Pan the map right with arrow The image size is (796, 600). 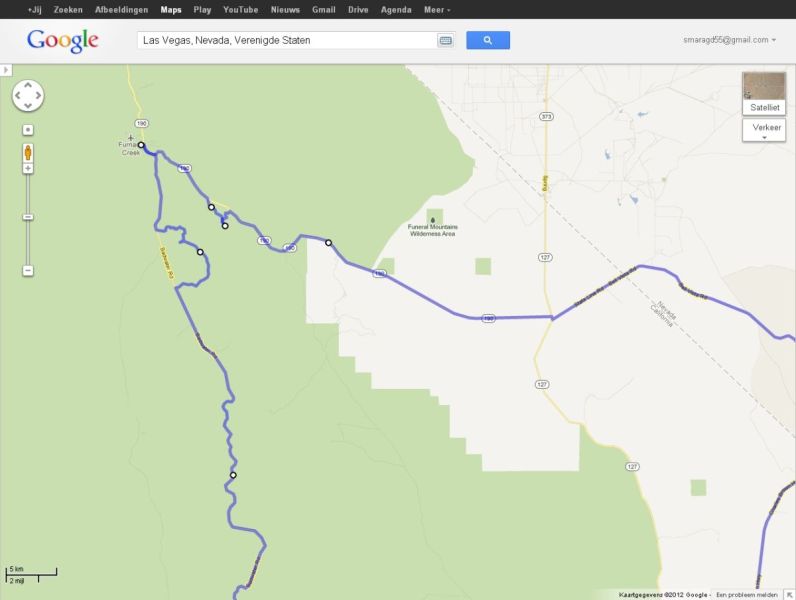pyautogui.click(x=39, y=95)
